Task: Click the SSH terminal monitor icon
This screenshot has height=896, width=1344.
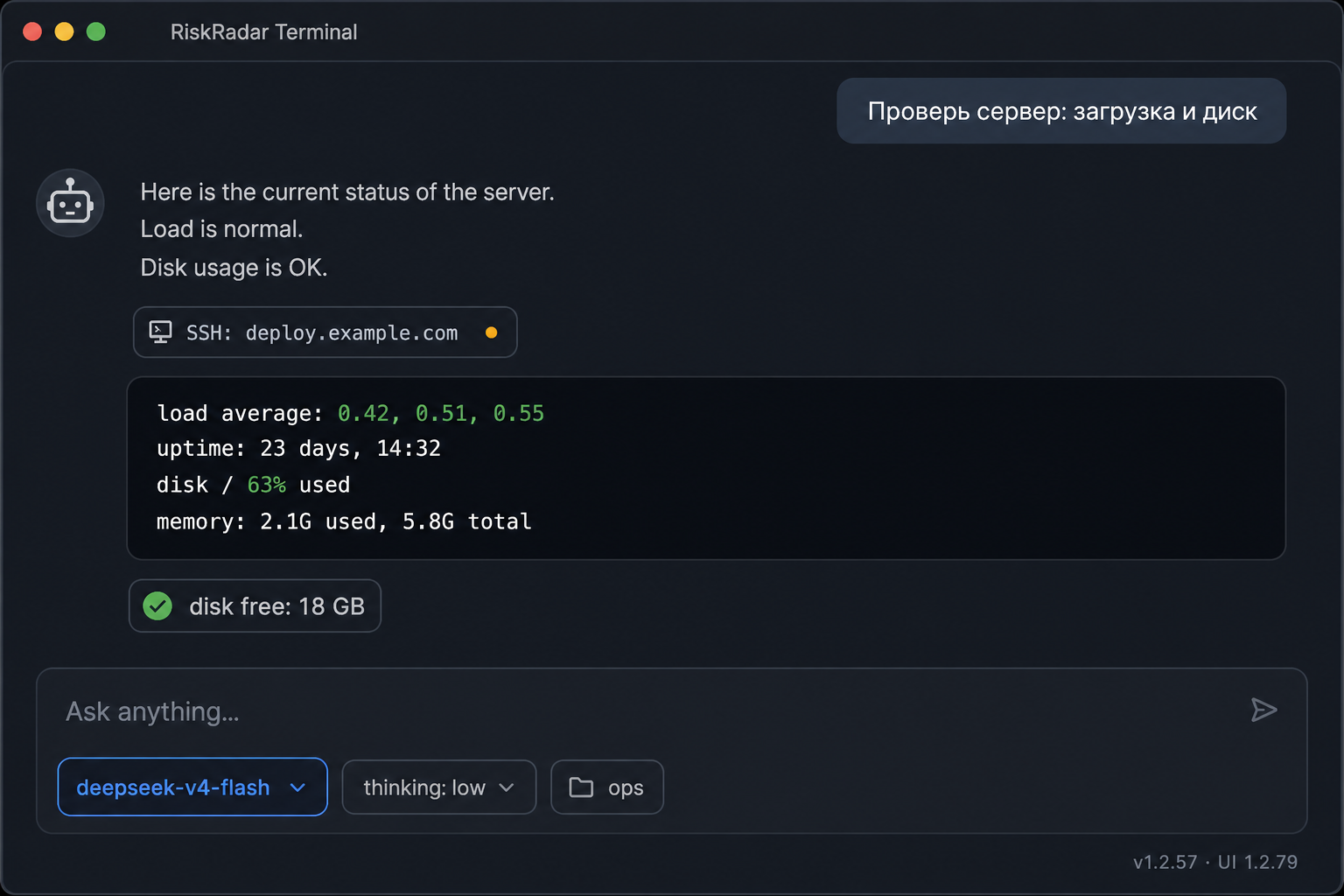Action: (160, 332)
